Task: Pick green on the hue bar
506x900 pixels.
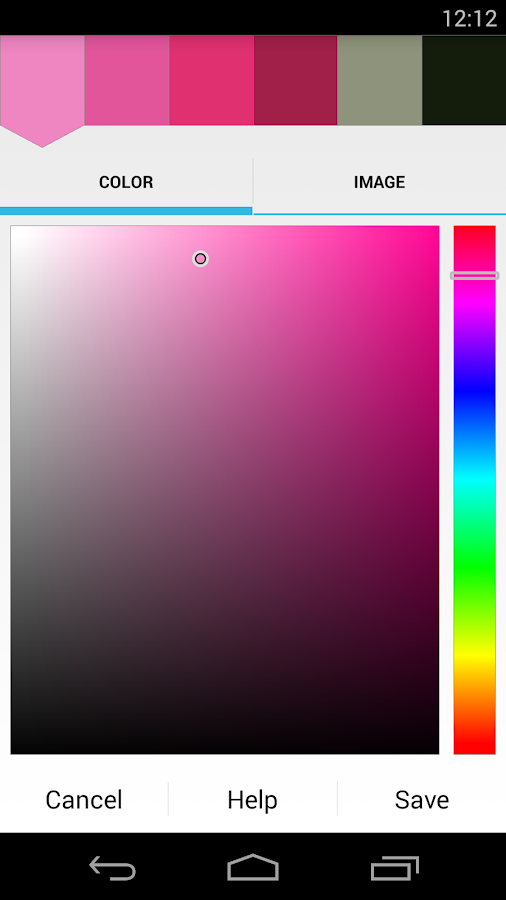Action: point(474,568)
